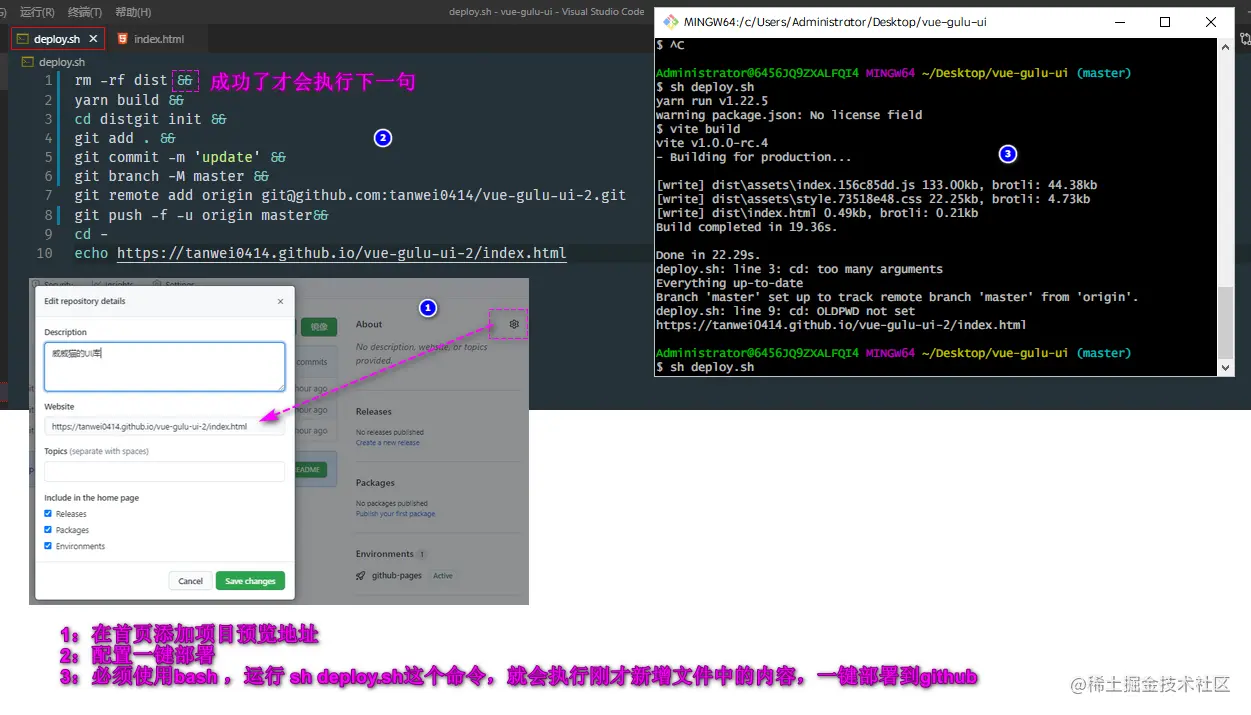
Task: Close the deploy.sh editor tab
Action: (x=93, y=39)
